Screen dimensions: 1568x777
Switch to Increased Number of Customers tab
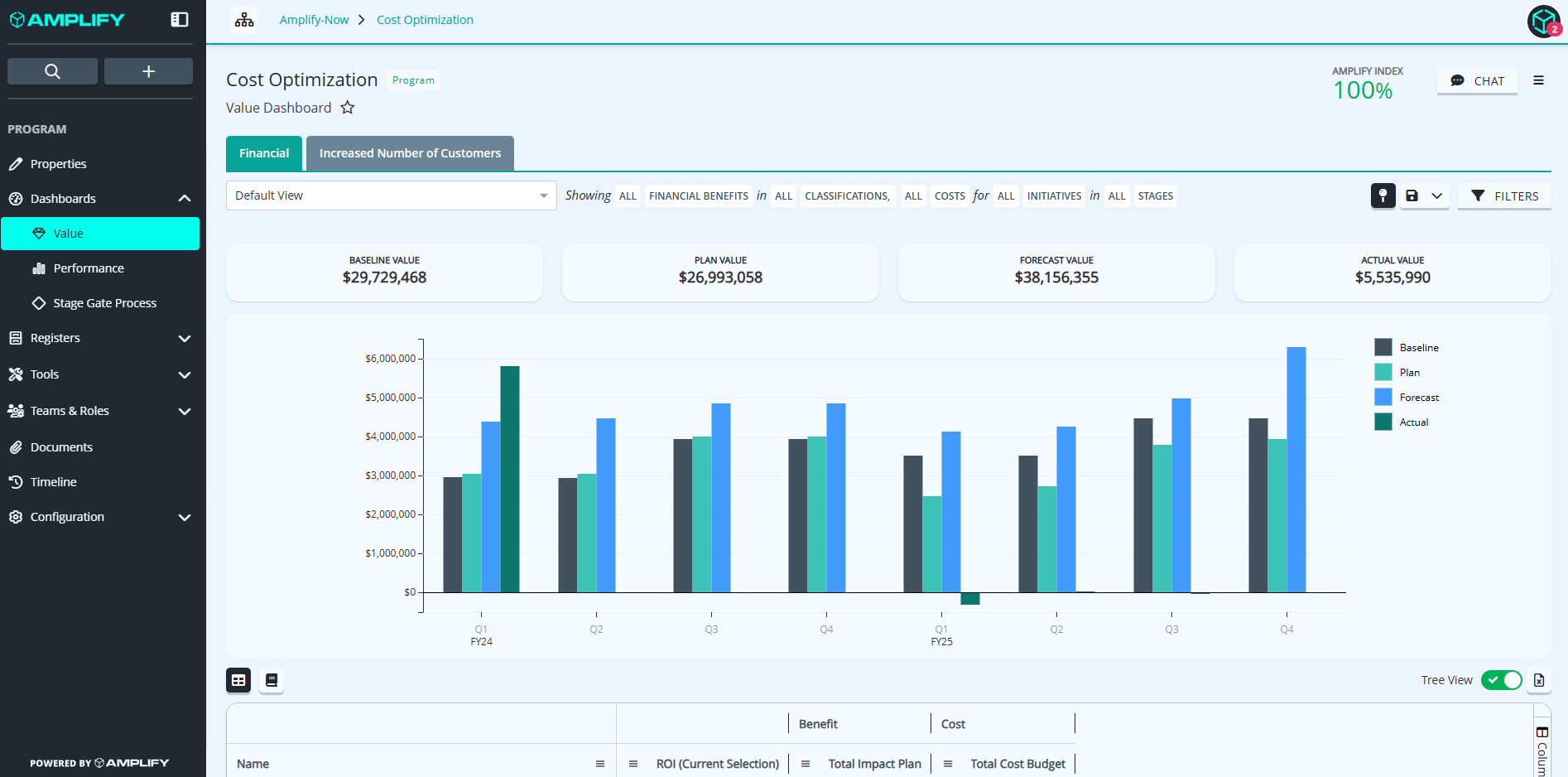click(x=410, y=153)
